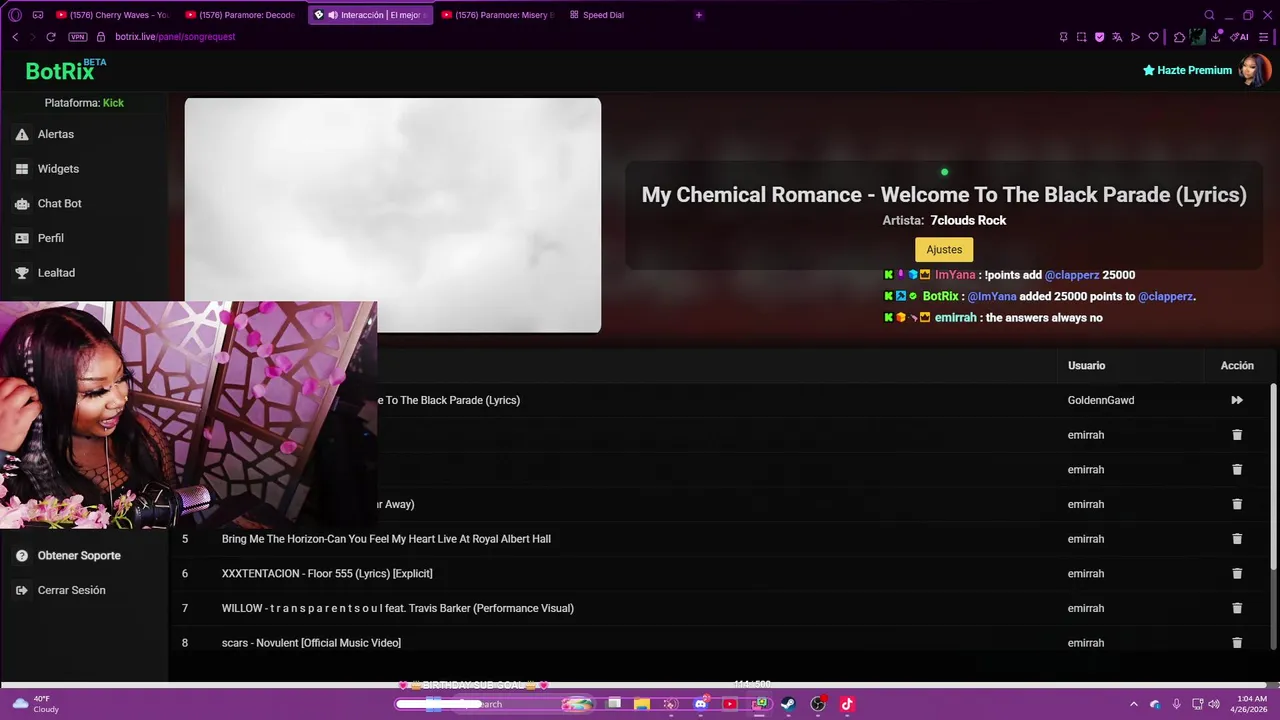This screenshot has width=1280, height=720.
Task: Open the user avatar menu
Action: 1254,70
